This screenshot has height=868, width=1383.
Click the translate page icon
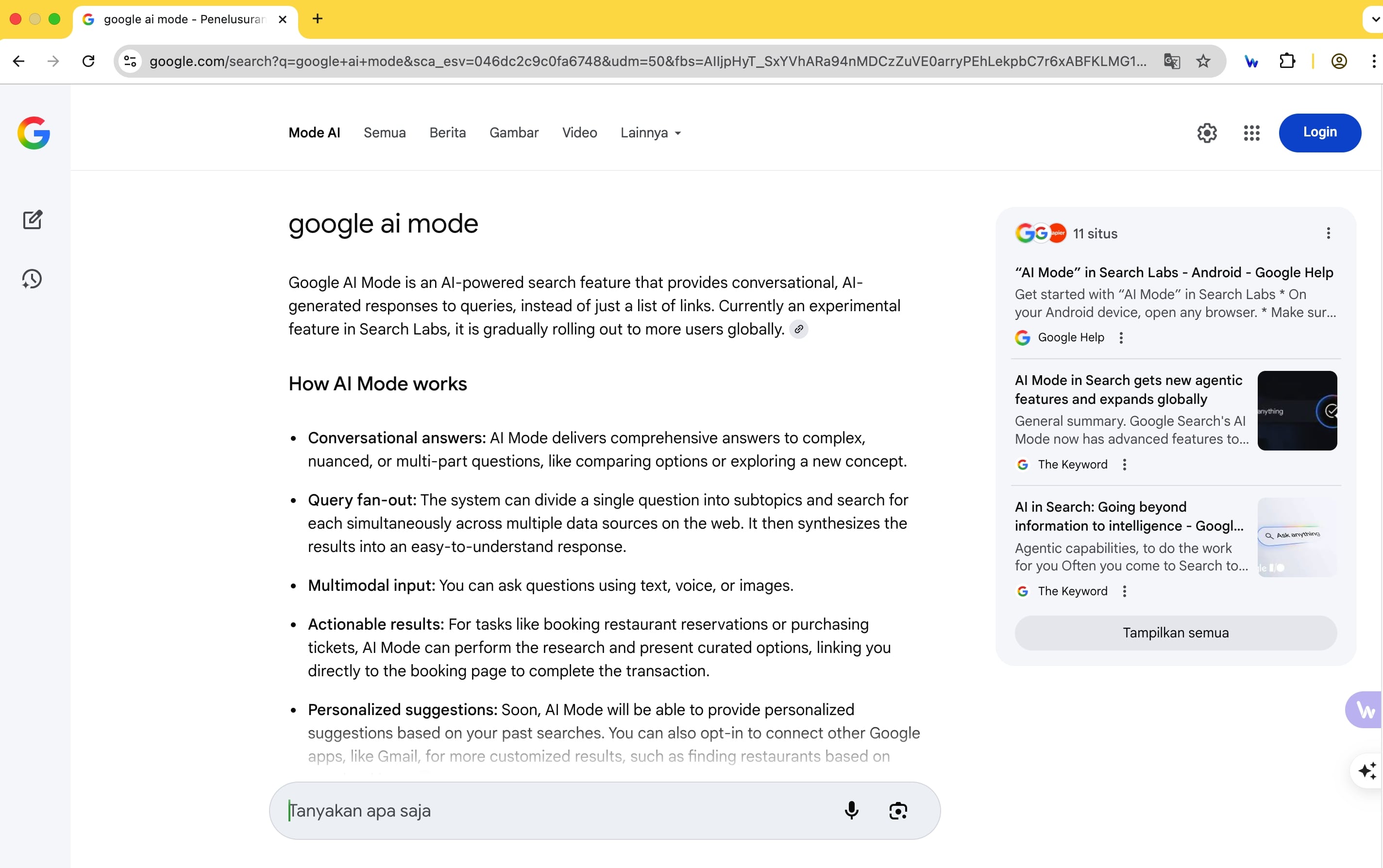pyautogui.click(x=1172, y=62)
